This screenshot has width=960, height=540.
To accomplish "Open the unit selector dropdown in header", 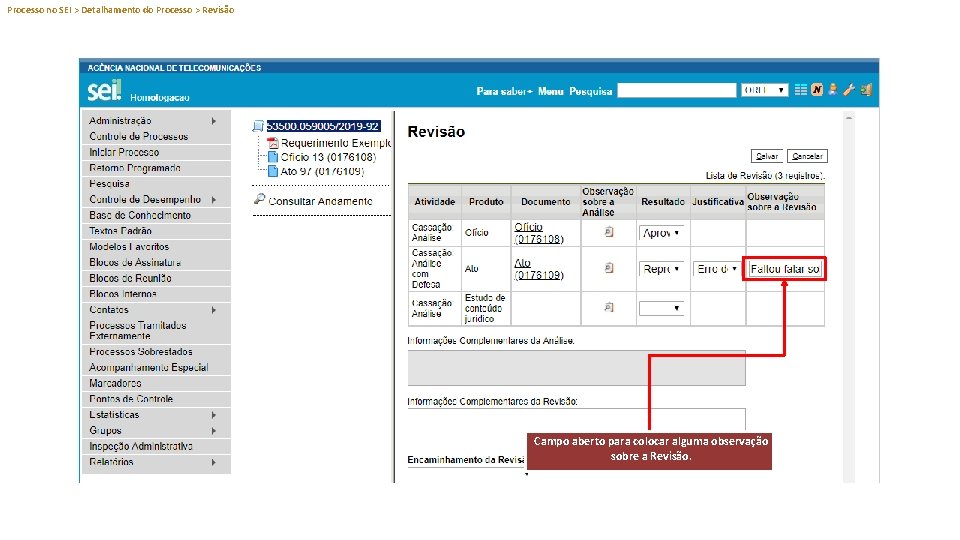I will point(763,90).
